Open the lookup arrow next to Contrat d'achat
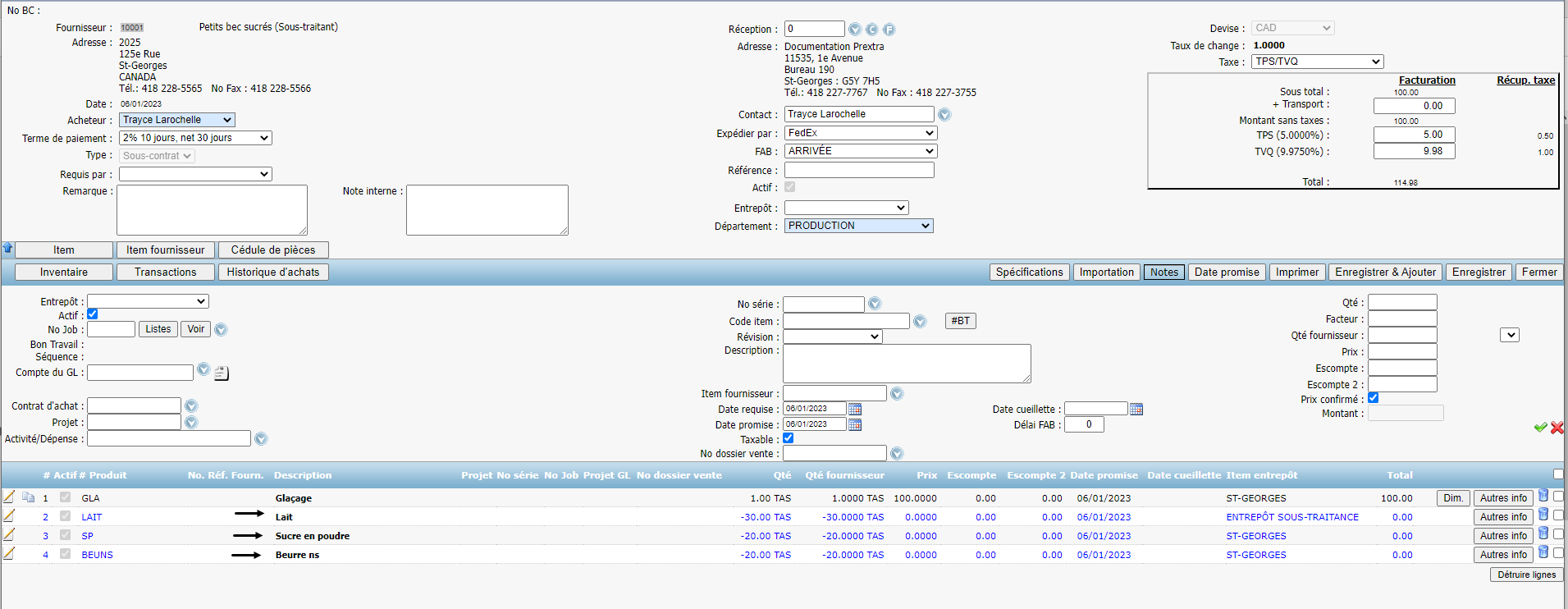Image resolution: width=1568 pixels, height=609 pixels. point(191,405)
